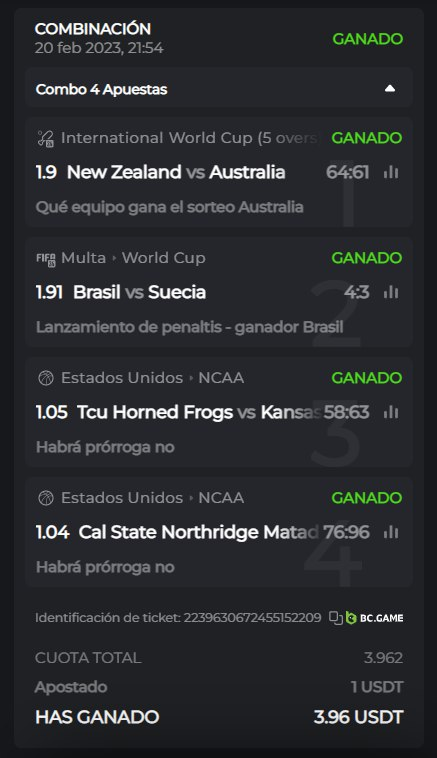Open stats icon for Cal State Northridge match

click(391, 532)
